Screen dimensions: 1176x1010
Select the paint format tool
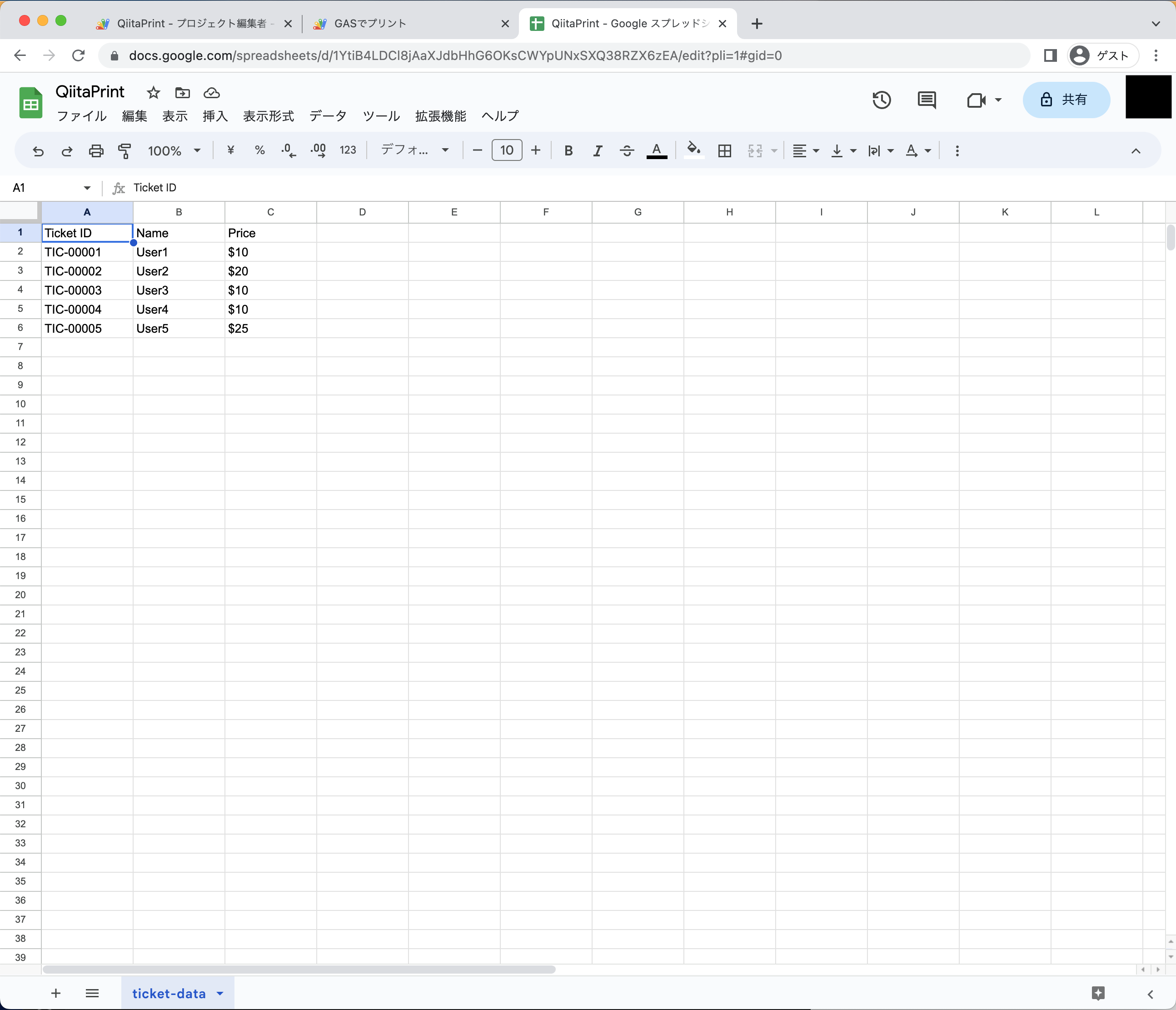(125, 150)
